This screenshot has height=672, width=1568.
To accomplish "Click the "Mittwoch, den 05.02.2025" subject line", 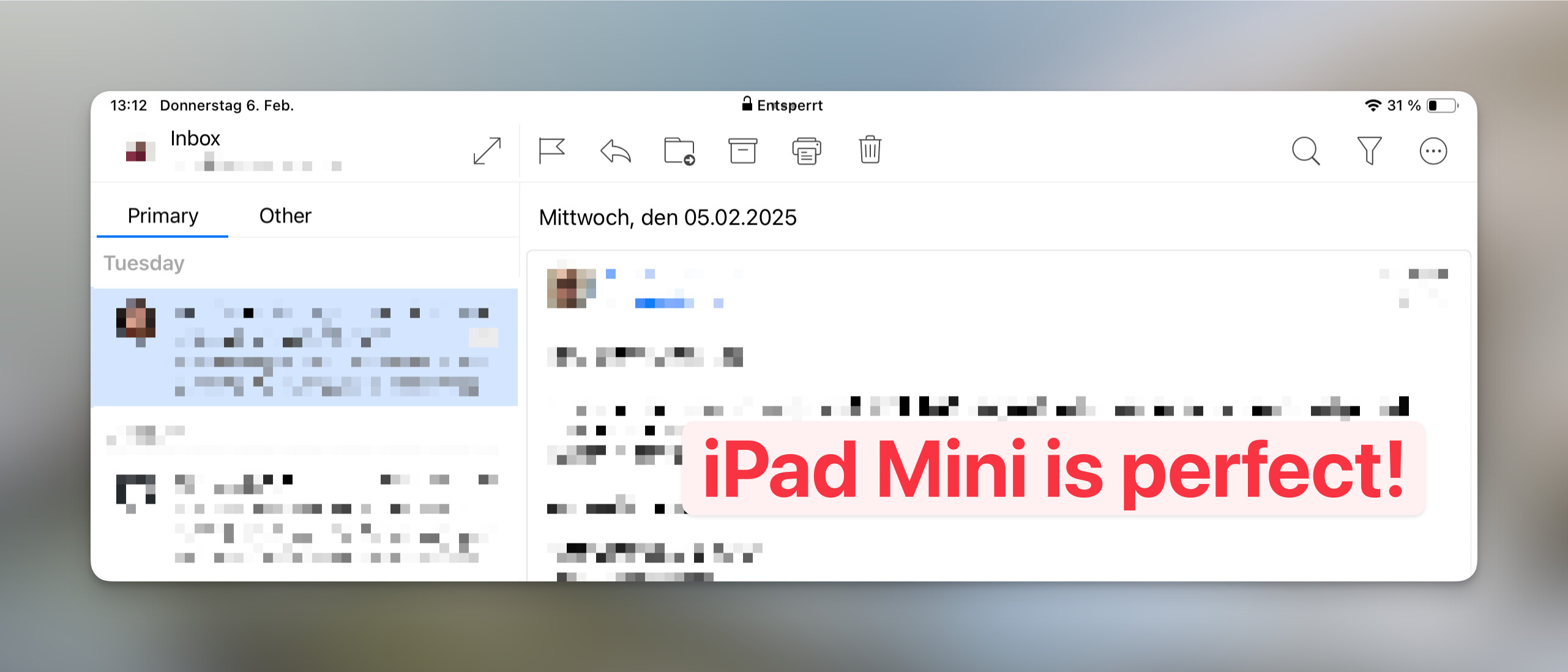I will pos(668,217).
